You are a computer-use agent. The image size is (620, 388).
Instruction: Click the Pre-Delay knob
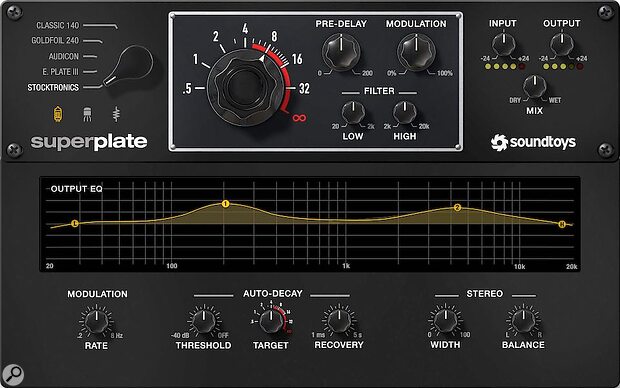(341, 52)
